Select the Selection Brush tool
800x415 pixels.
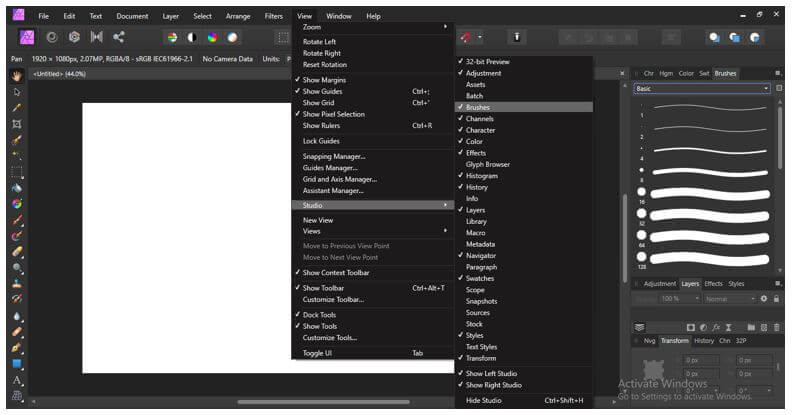point(17,140)
